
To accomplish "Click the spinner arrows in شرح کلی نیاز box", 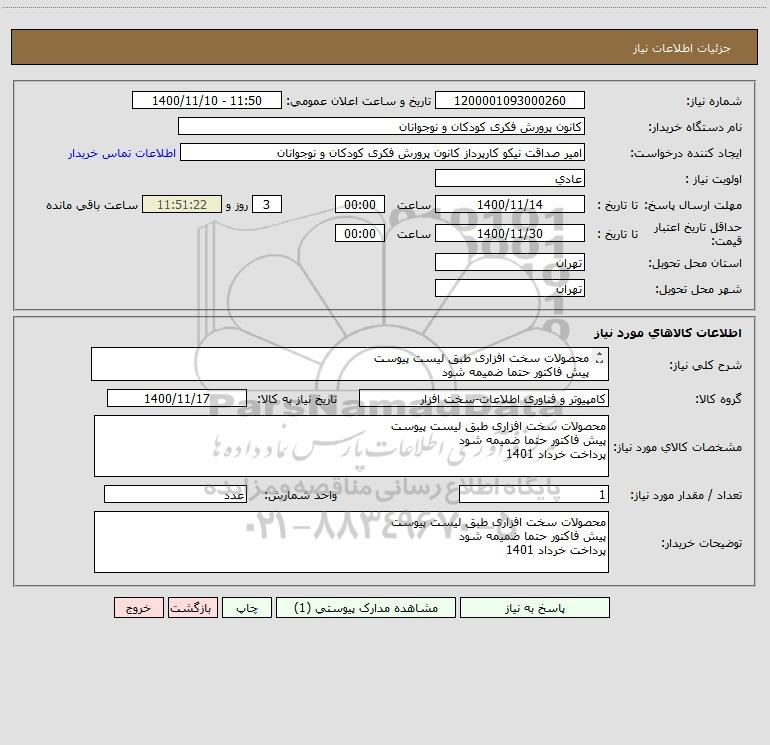I will click(599, 358).
